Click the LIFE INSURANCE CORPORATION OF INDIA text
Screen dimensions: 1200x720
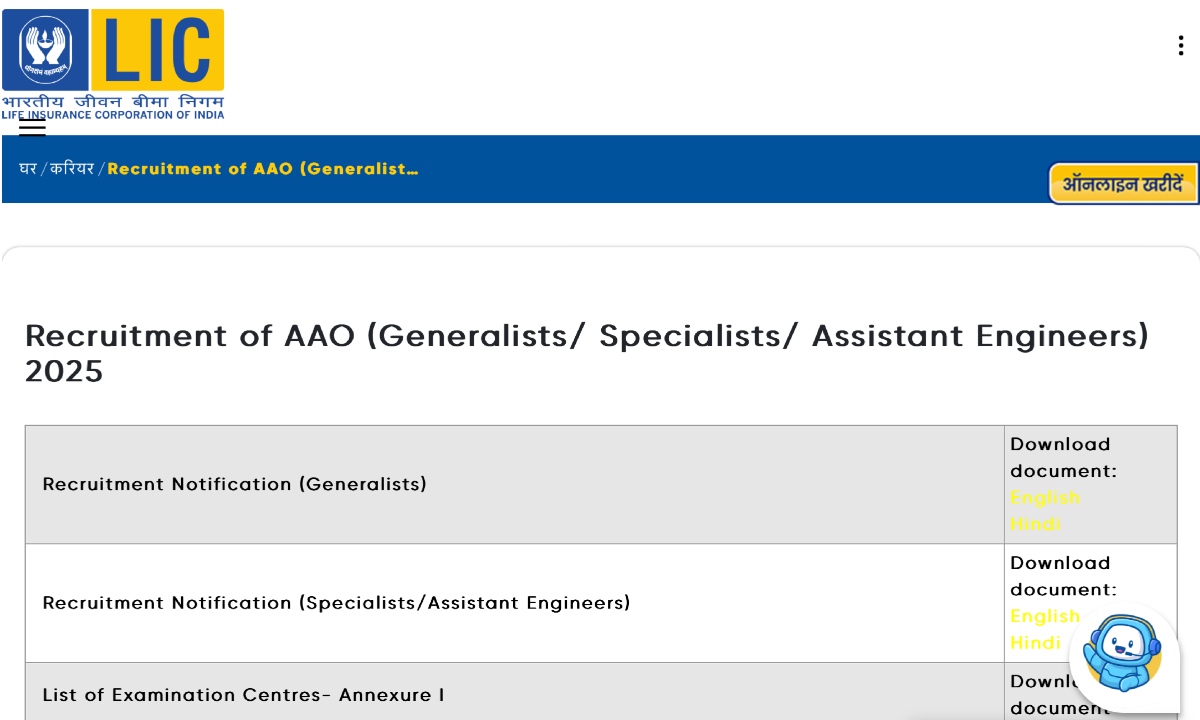[x=112, y=114]
